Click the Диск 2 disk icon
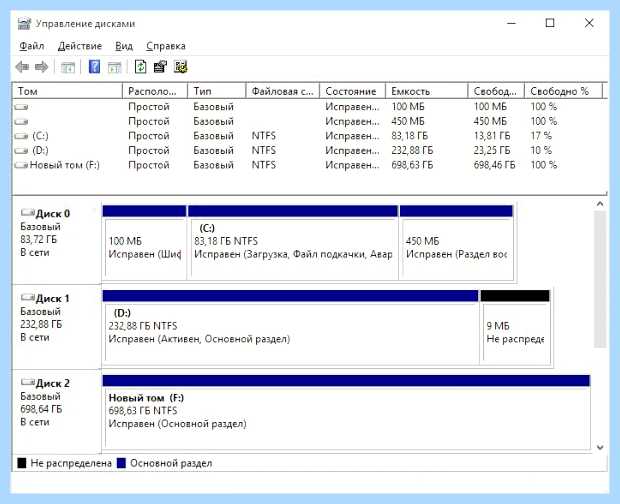Viewport: 620px width, 504px height. click(28, 382)
